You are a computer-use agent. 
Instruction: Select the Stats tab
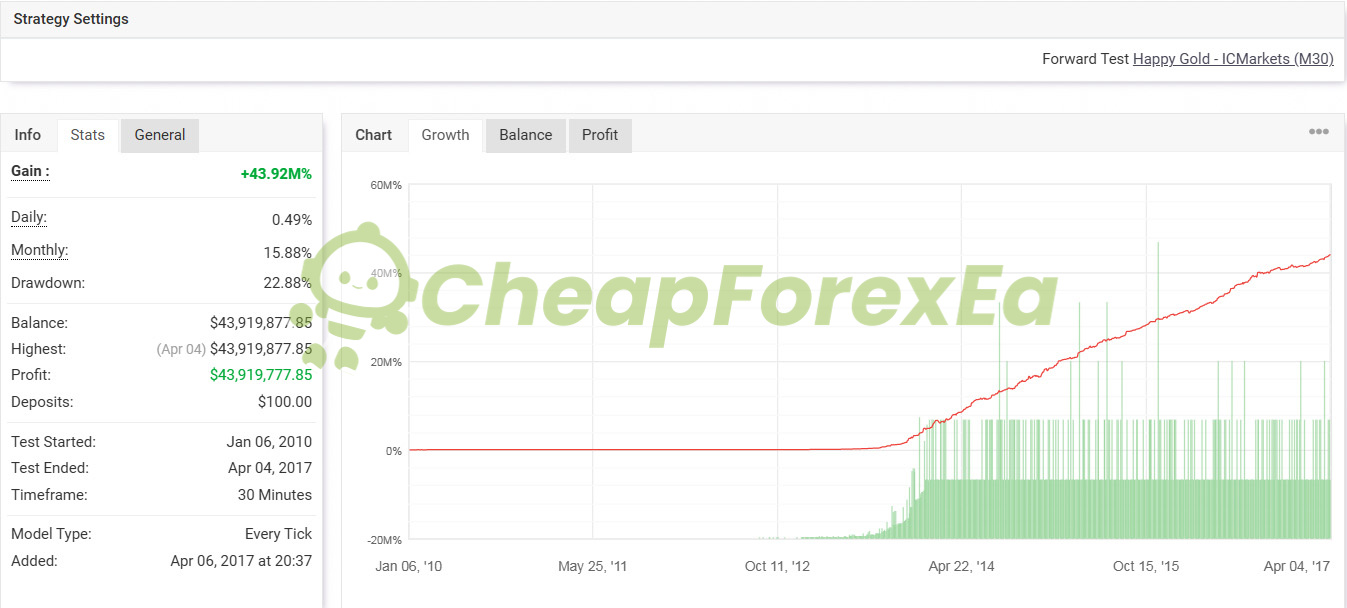(88, 135)
